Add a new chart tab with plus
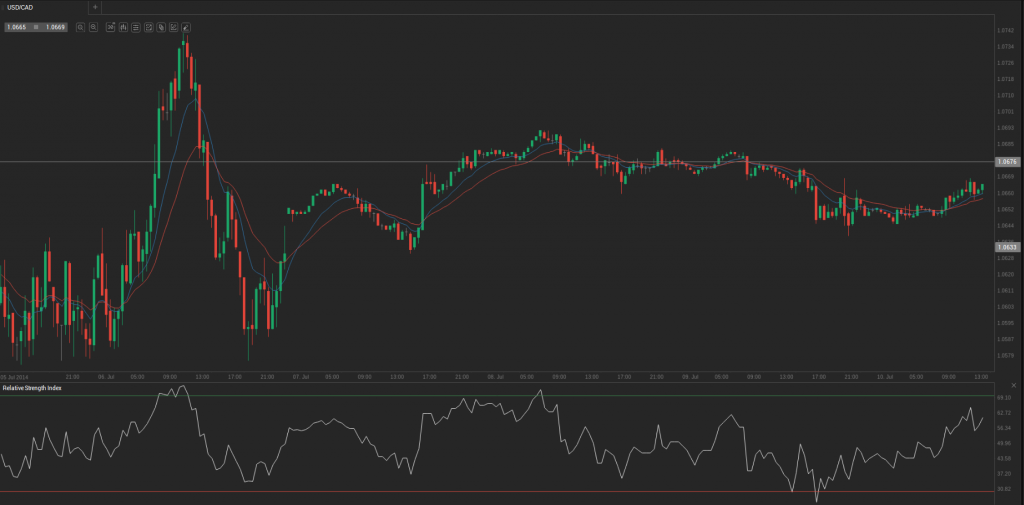Viewport: 1024px width, 505px height. click(94, 7)
